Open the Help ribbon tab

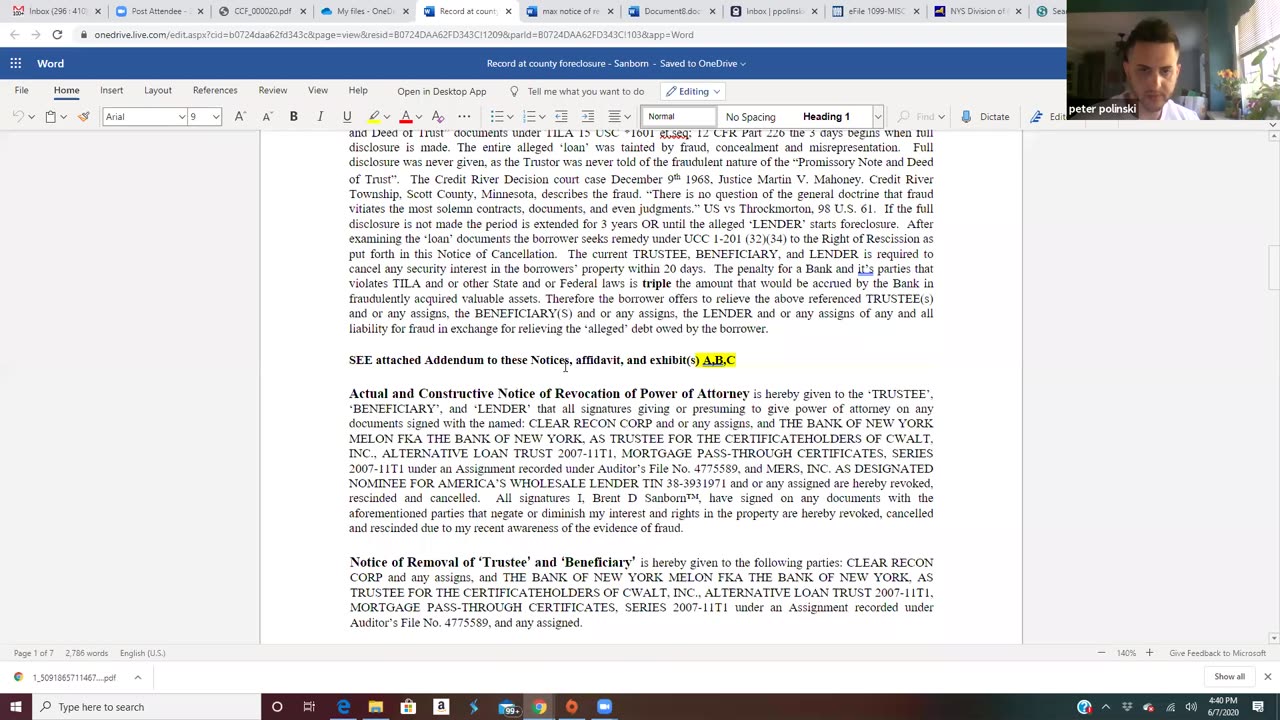(x=358, y=91)
